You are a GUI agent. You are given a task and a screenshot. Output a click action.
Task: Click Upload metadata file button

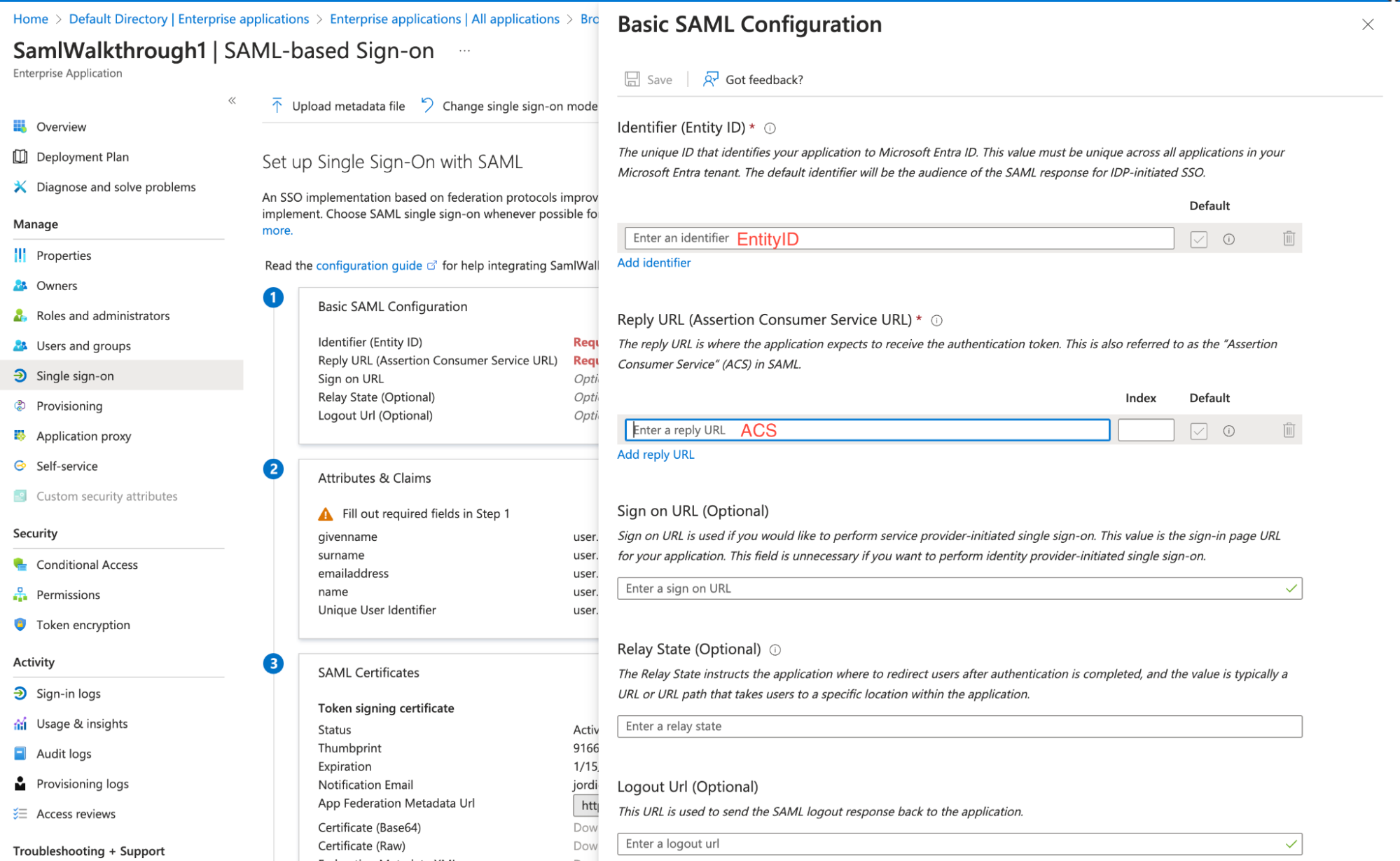(338, 106)
